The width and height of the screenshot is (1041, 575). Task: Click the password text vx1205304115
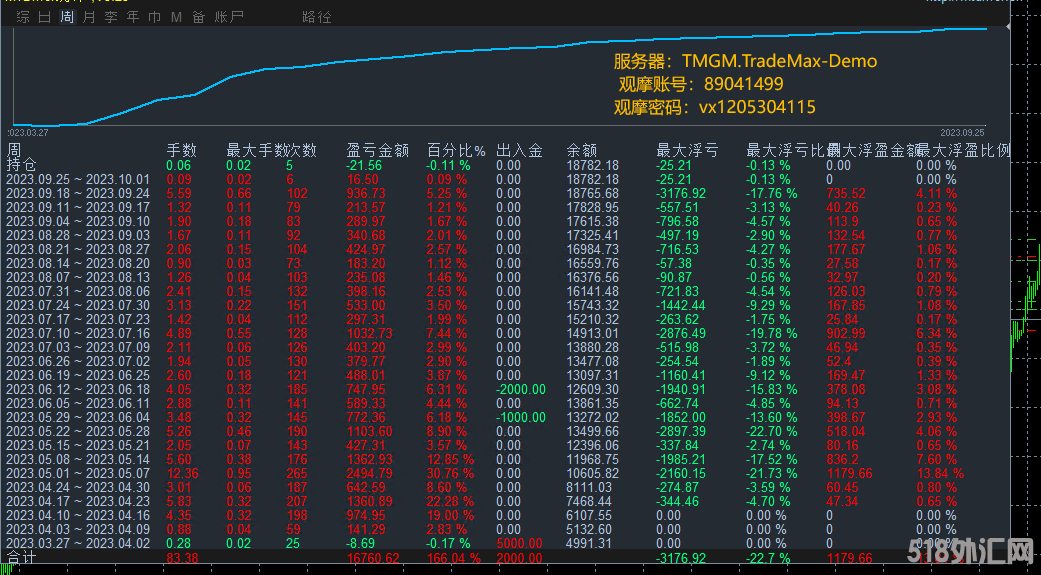point(758,107)
